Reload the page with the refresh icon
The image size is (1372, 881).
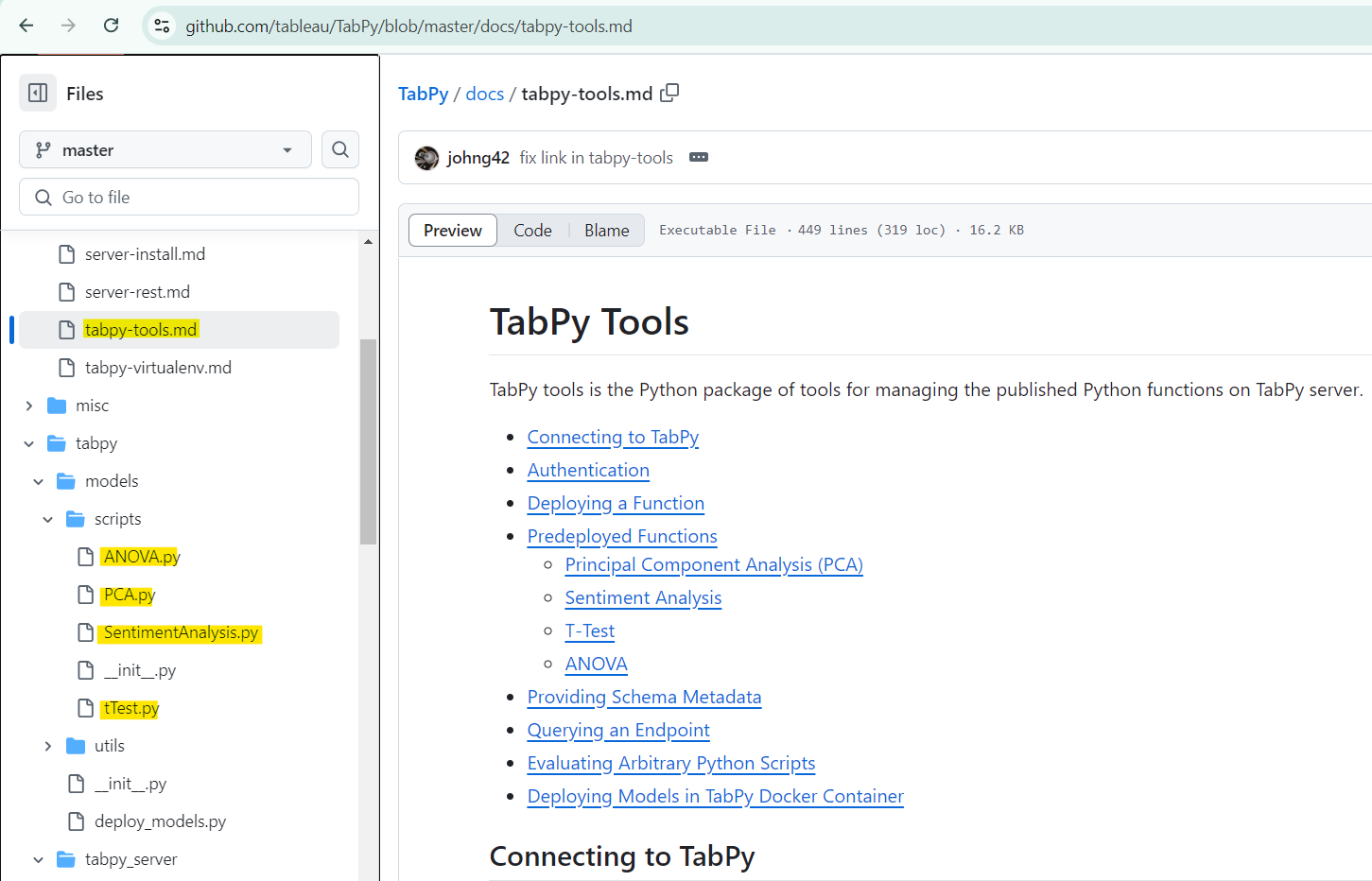[111, 26]
